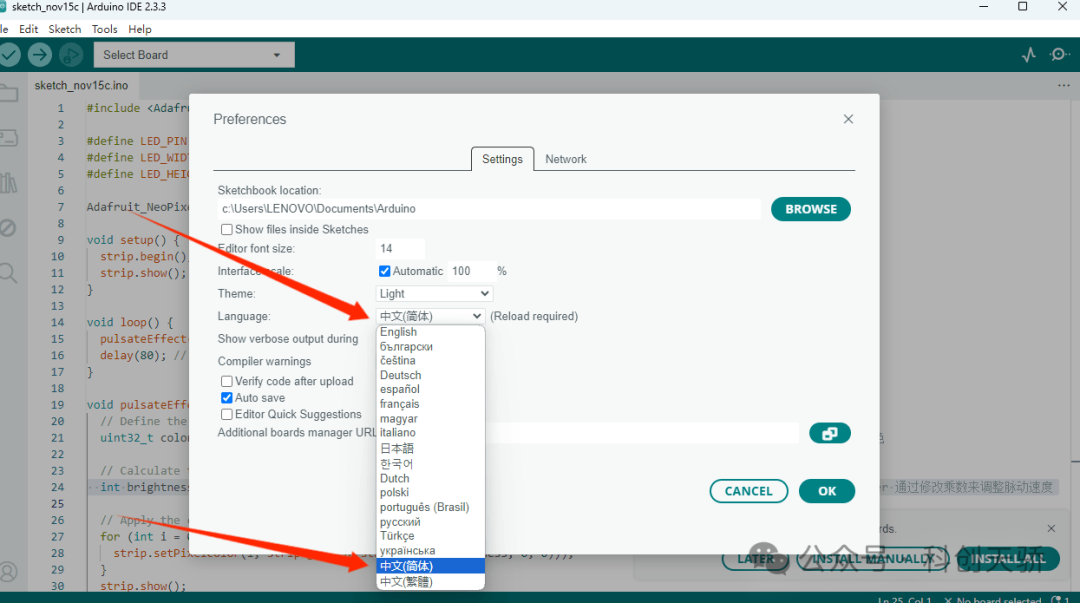Screen dimensions: 1080x603
Task: Click LATER in the install notification
Action: (x=756, y=559)
